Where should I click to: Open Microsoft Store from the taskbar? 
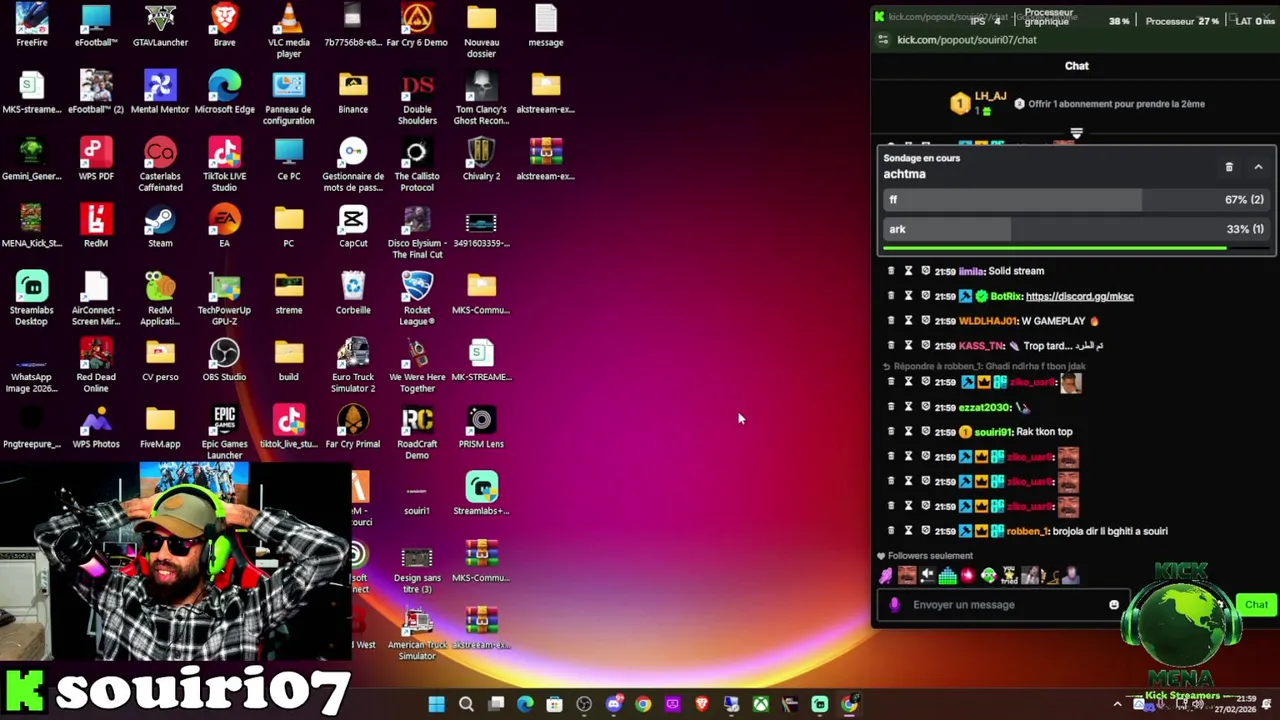555,704
